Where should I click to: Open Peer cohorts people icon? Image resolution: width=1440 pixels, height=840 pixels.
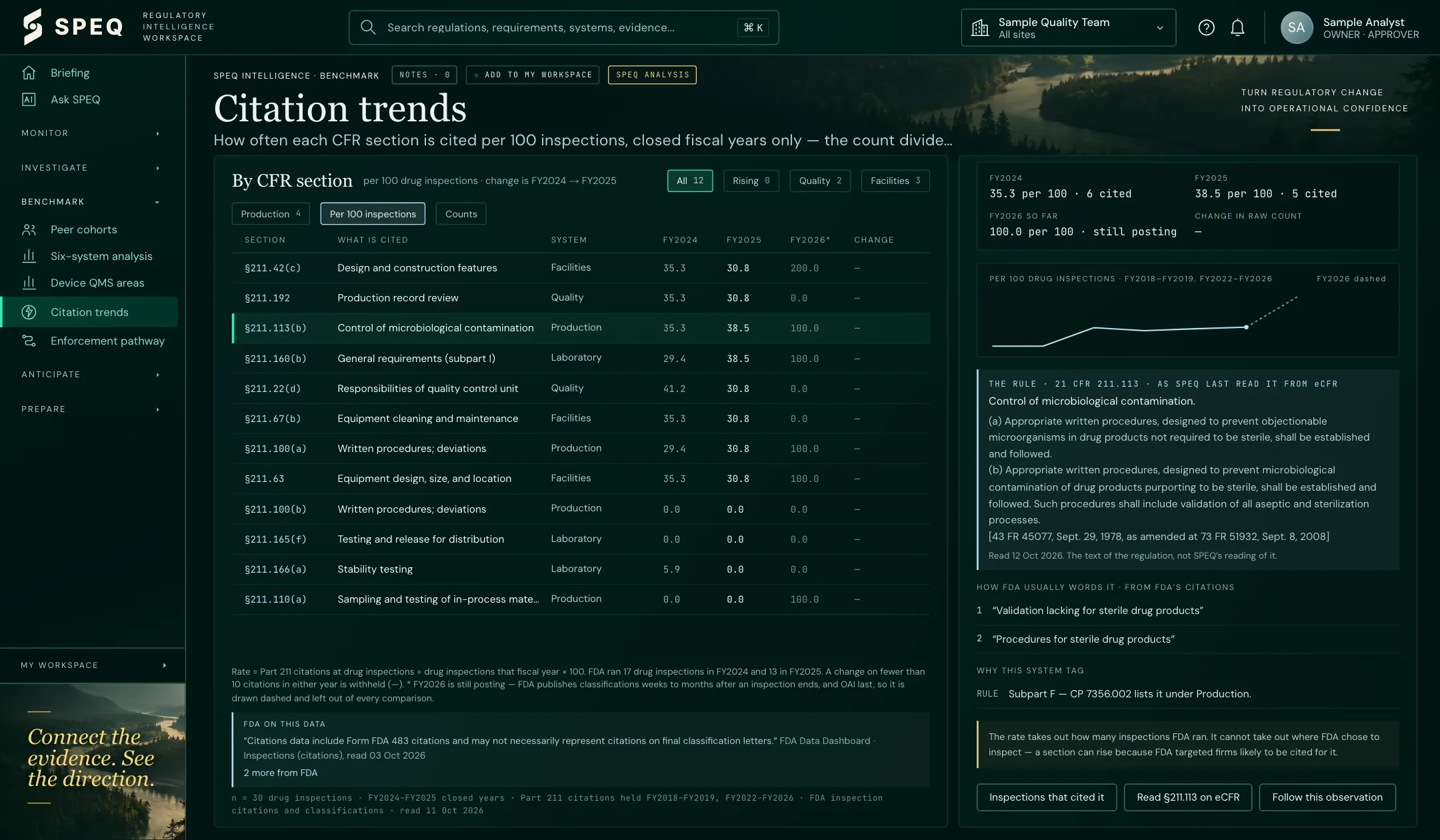(x=29, y=229)
